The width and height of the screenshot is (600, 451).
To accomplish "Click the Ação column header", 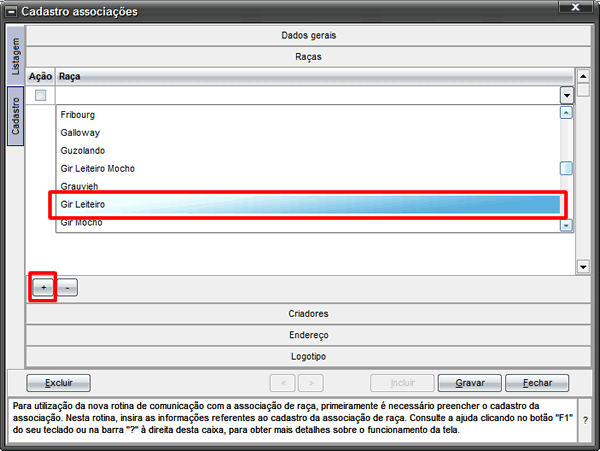I will [x=41, y=77].
